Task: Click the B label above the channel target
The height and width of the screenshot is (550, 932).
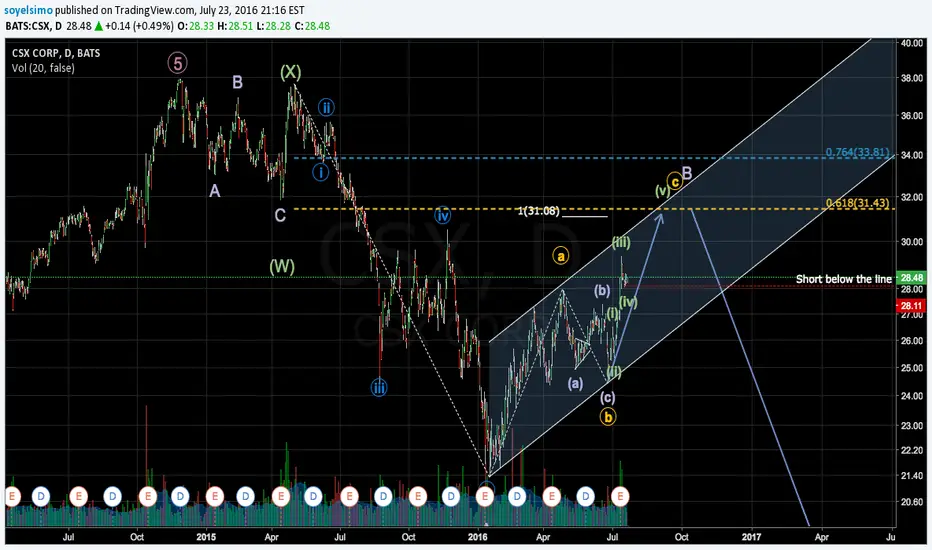Action: [x=687, y=174]
